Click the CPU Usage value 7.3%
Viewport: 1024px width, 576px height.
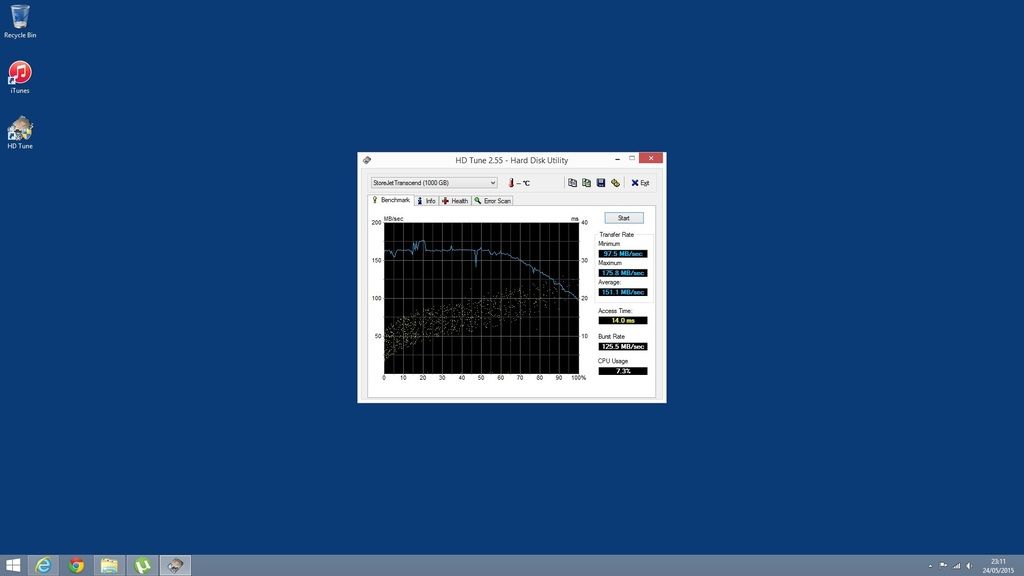(x=623, y=371)
